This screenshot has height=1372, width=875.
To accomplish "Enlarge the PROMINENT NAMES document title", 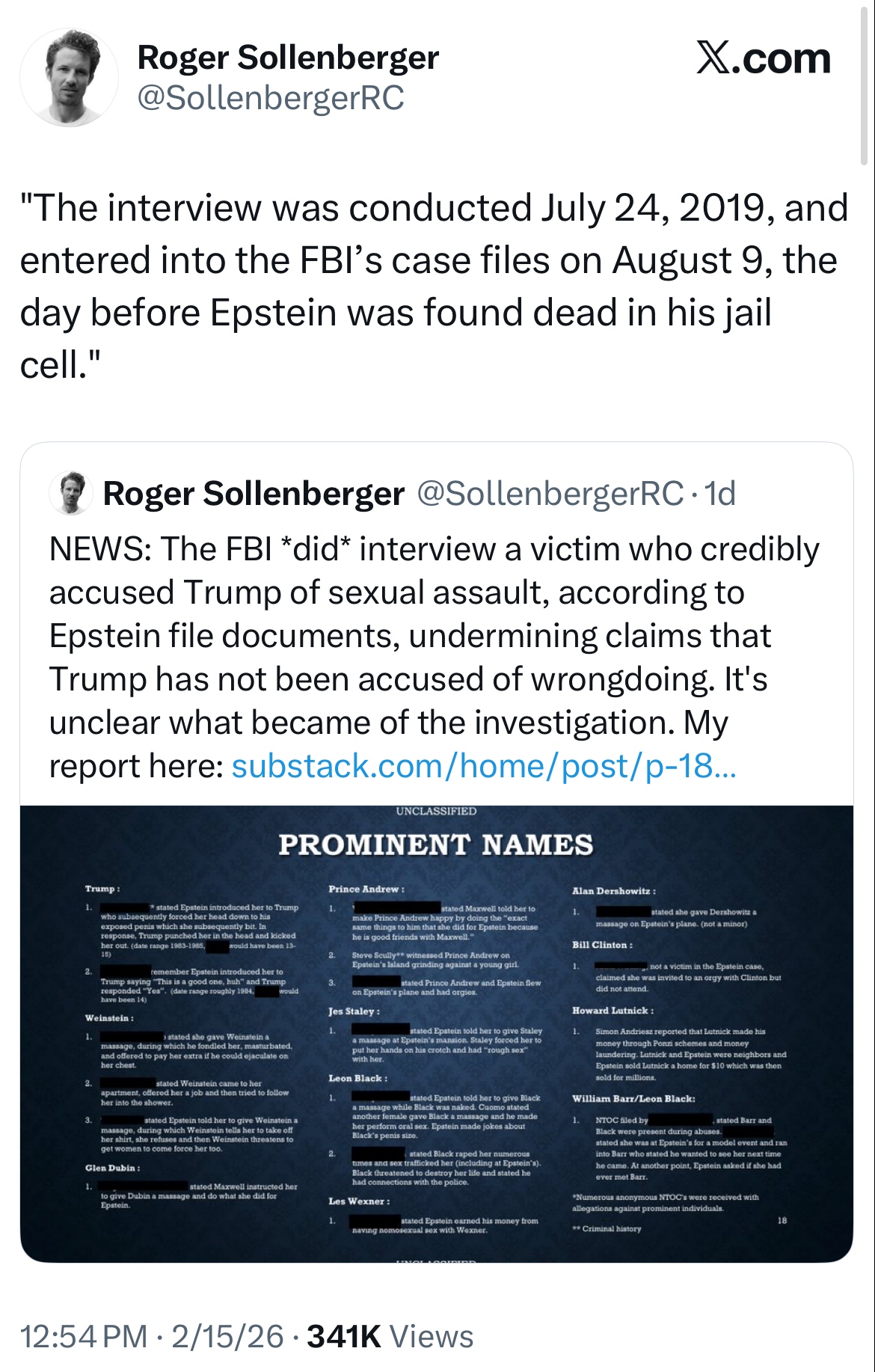I will coord(436,845).
